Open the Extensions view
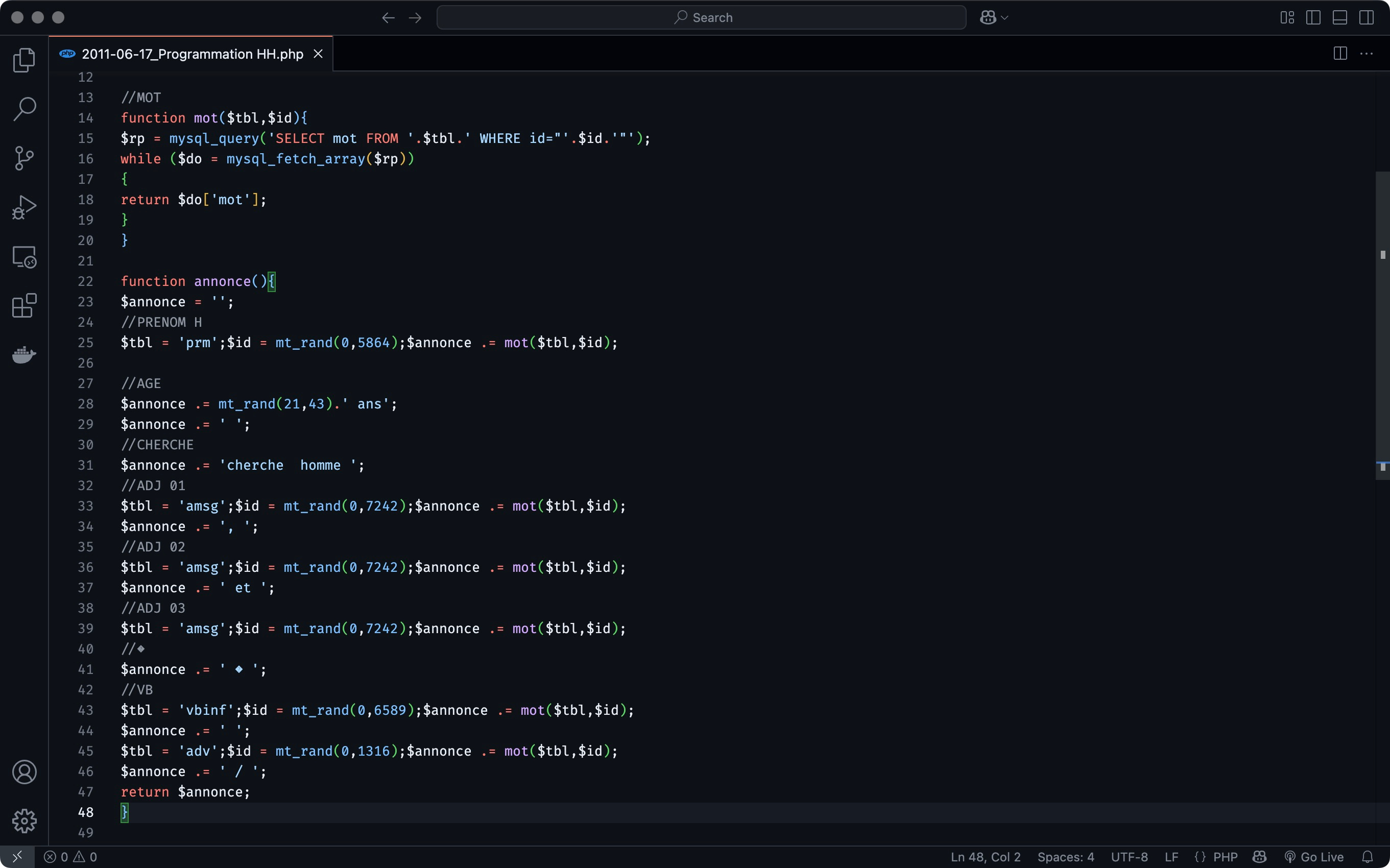The width and height of the screenshot is (1390, 868). pos(24,305)
